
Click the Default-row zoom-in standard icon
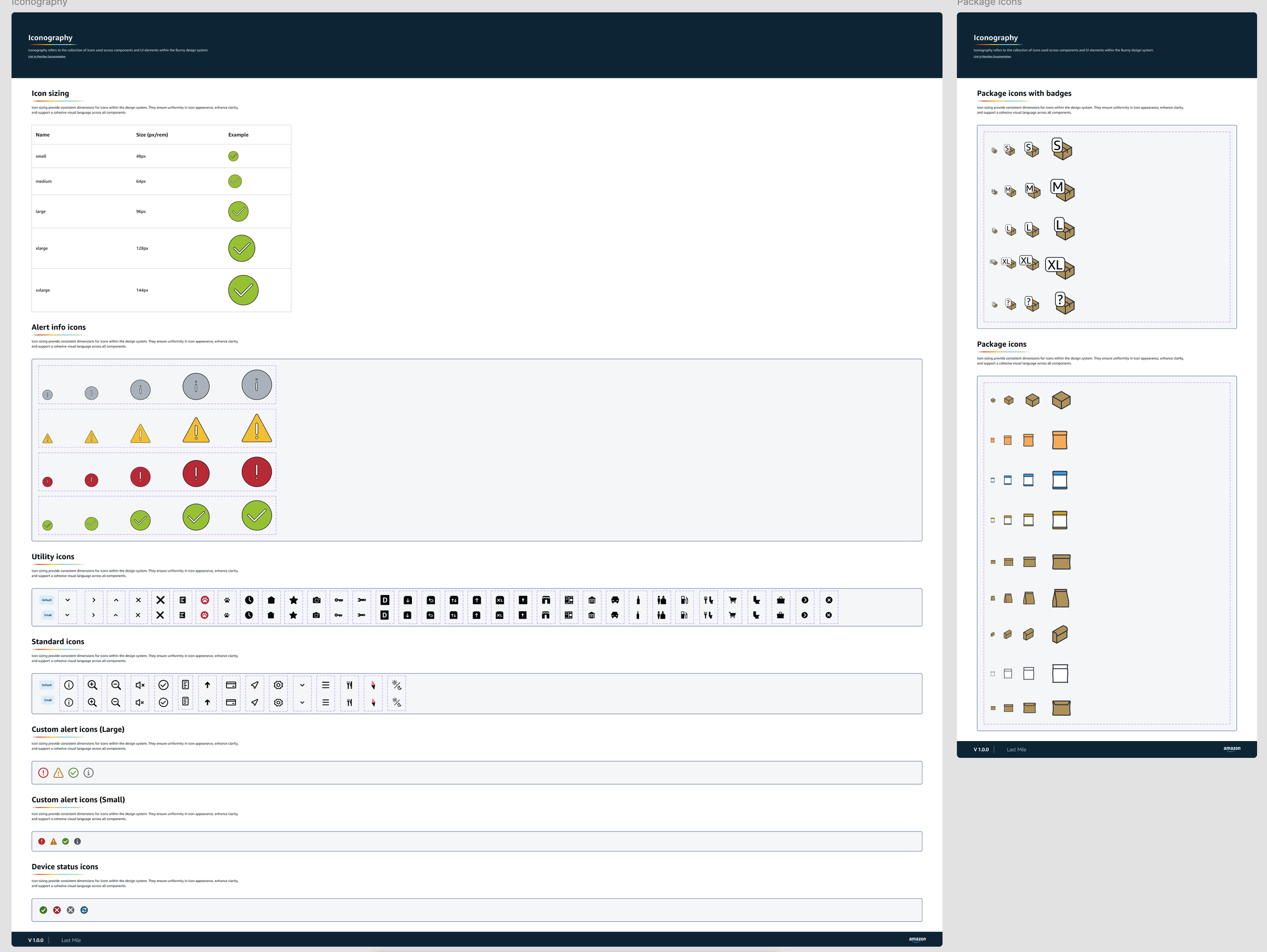(x=92, y=685)
